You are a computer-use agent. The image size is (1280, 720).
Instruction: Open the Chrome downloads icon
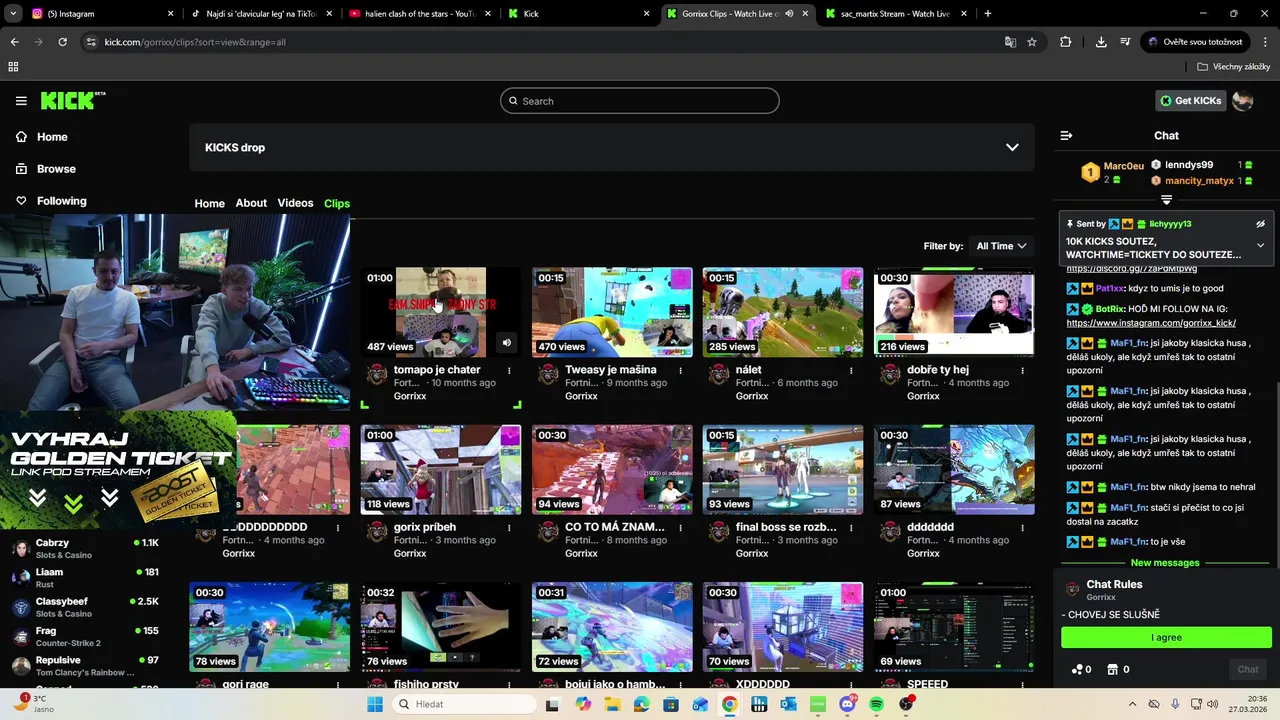tap(1101, 42)
